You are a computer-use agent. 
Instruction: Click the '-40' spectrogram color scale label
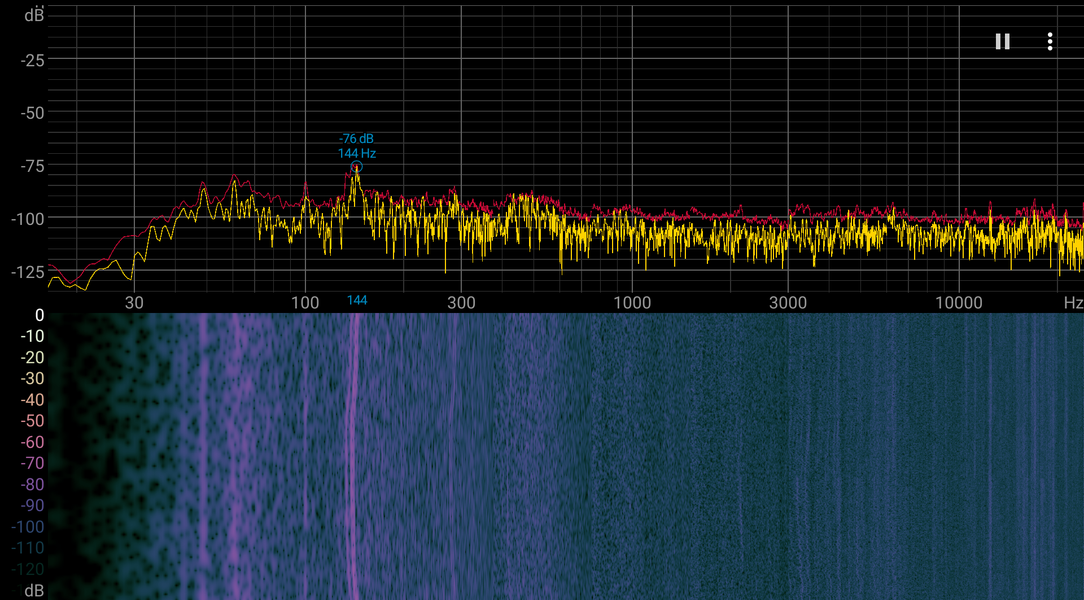point(32,400)
